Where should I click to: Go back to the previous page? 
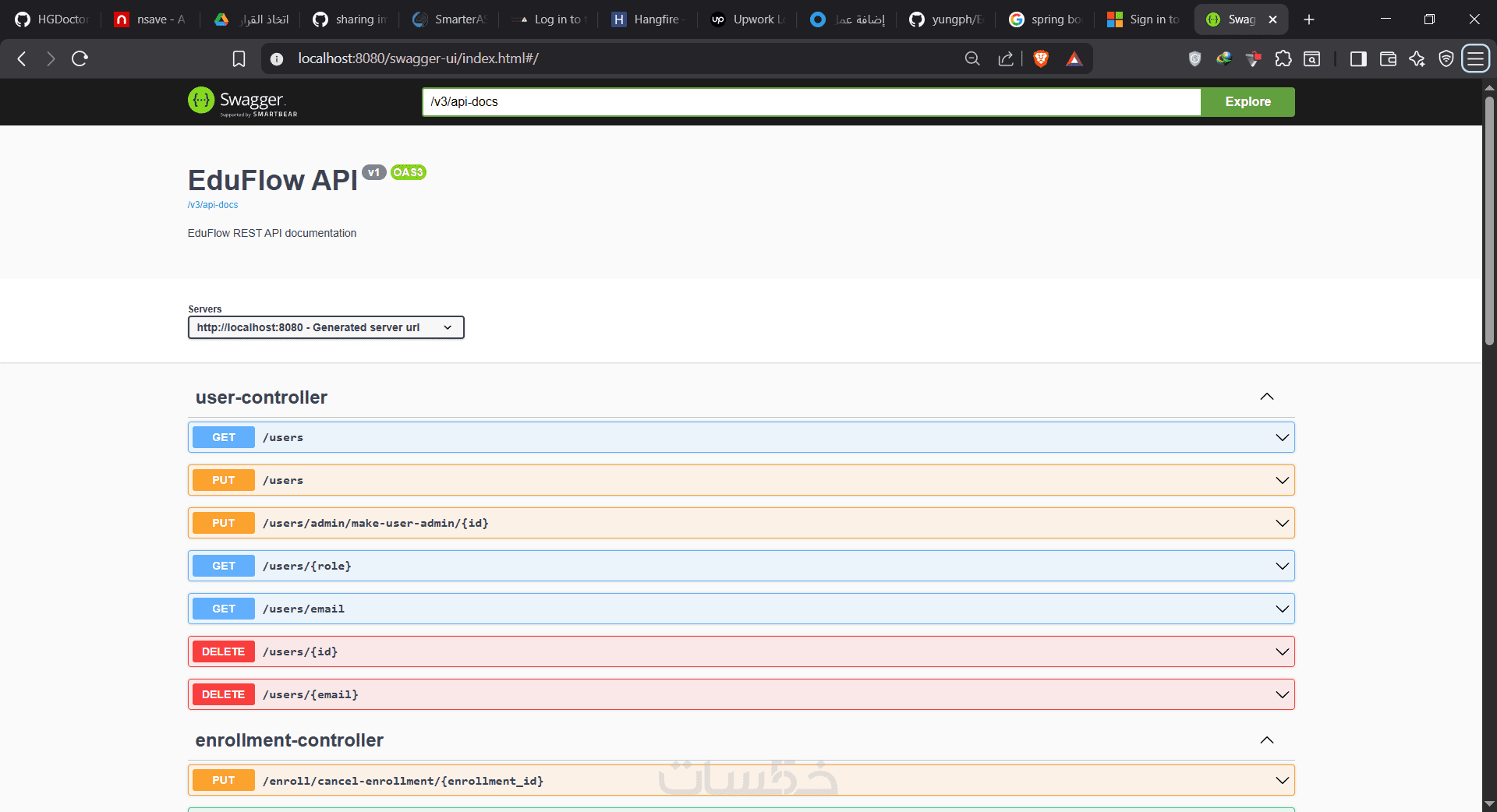coord(22,58)
